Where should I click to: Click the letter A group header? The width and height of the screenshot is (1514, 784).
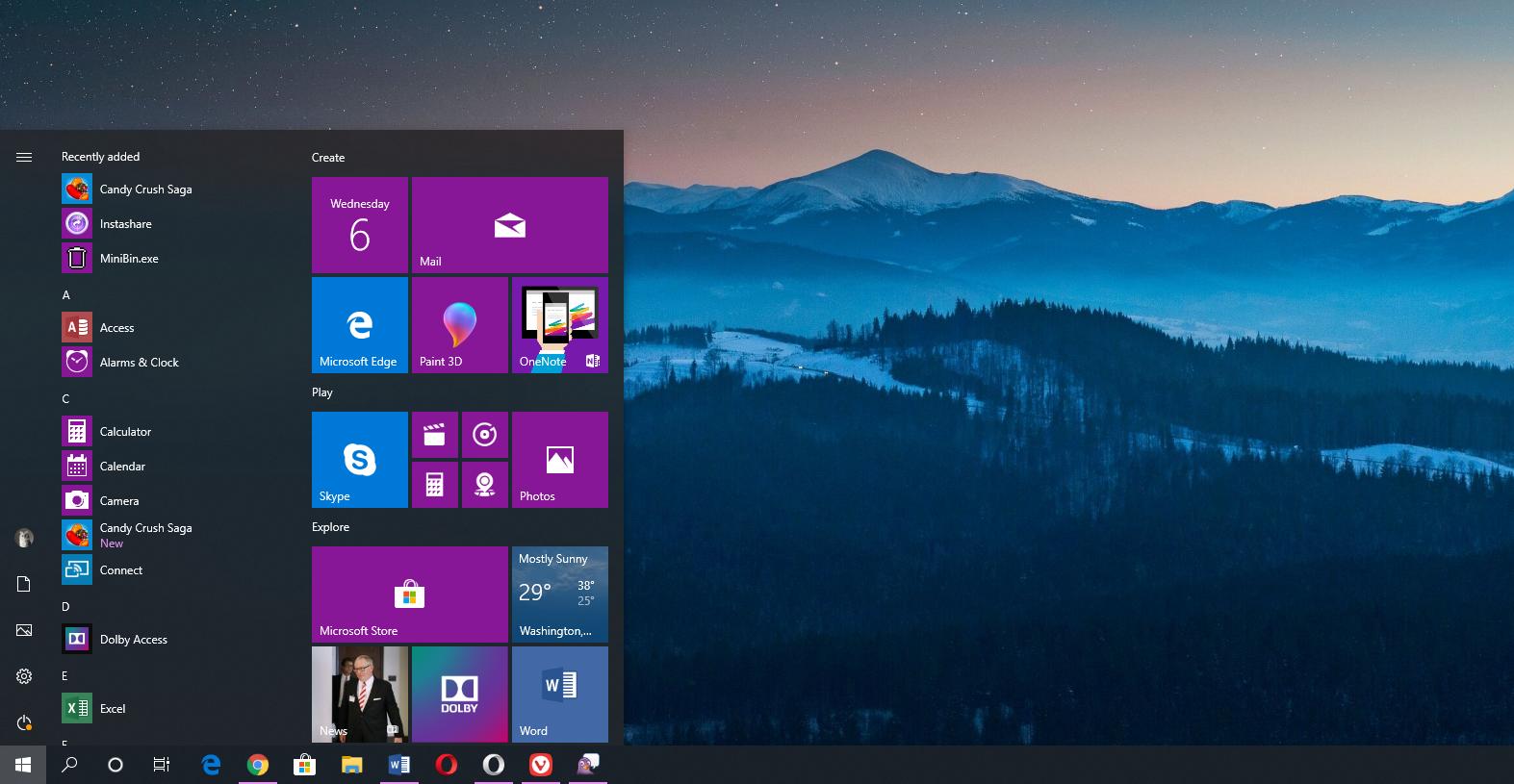coord(66,295)
